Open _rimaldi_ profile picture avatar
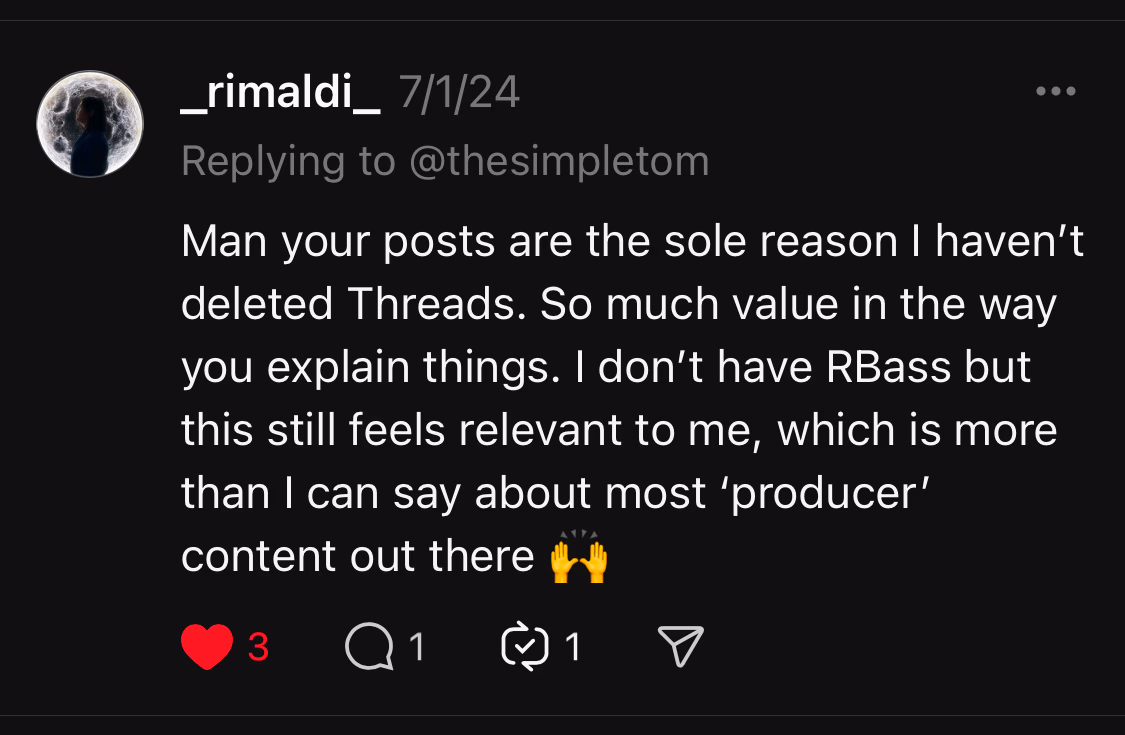1125x735 pixels. point(90,124)
